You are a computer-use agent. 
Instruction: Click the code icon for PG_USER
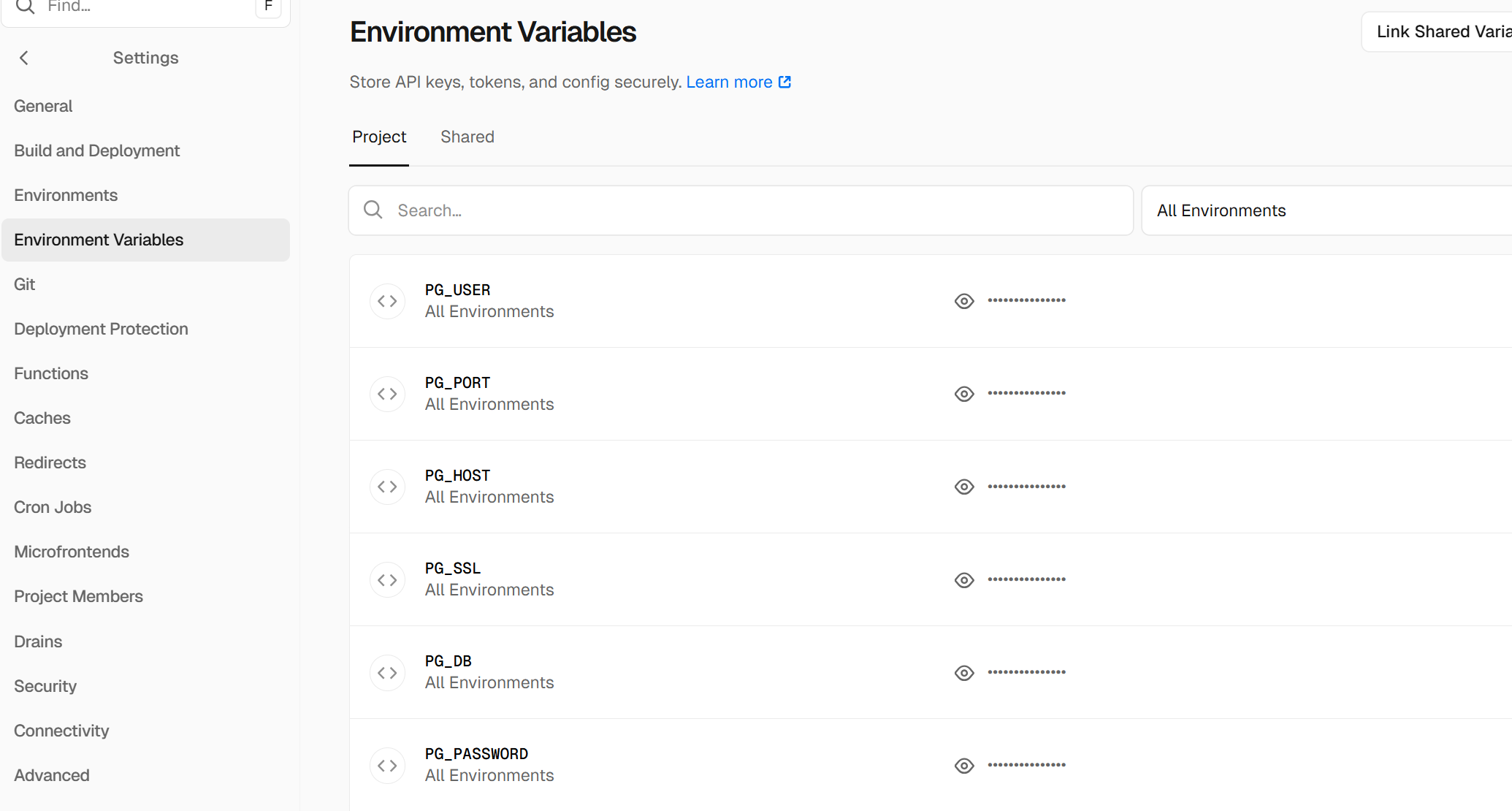pos(387,301)
